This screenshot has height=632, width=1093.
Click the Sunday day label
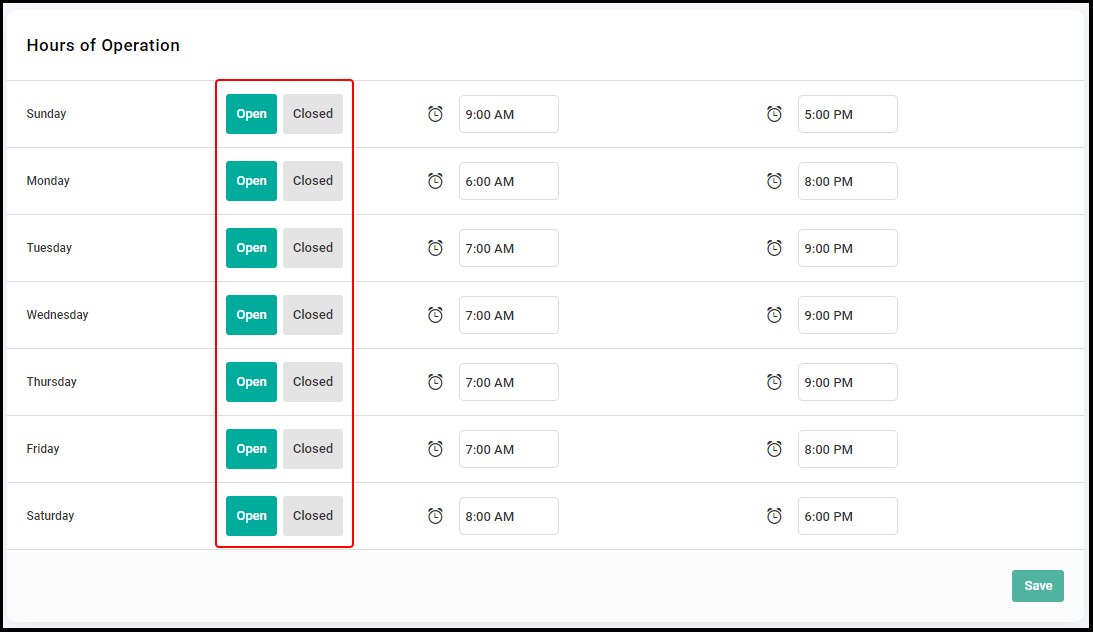(46, 114)
